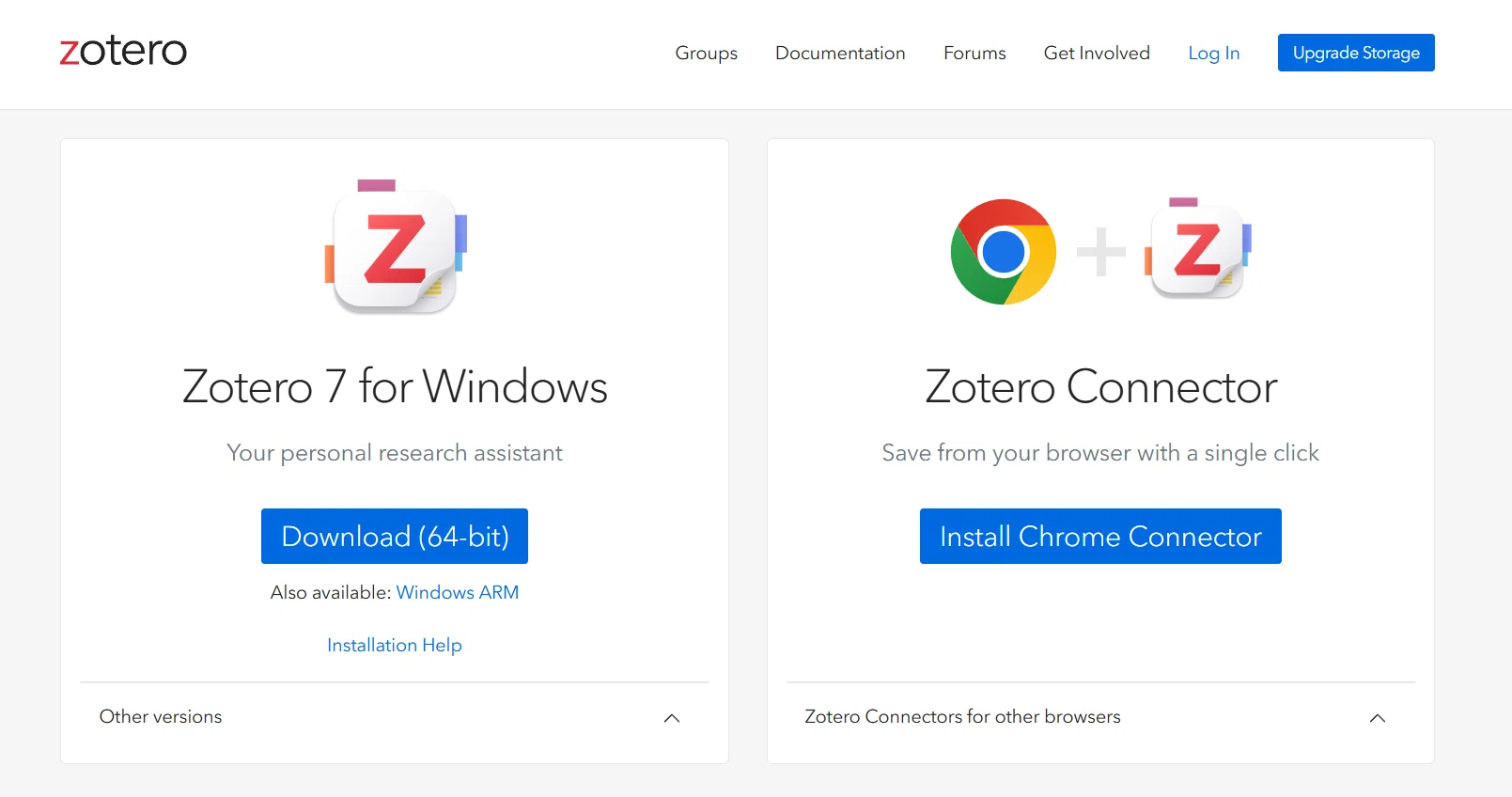Install the Chrome Connector
Image resolution: width=1512 pixels, height=797 pixels.
click(x=1099, y=536)
